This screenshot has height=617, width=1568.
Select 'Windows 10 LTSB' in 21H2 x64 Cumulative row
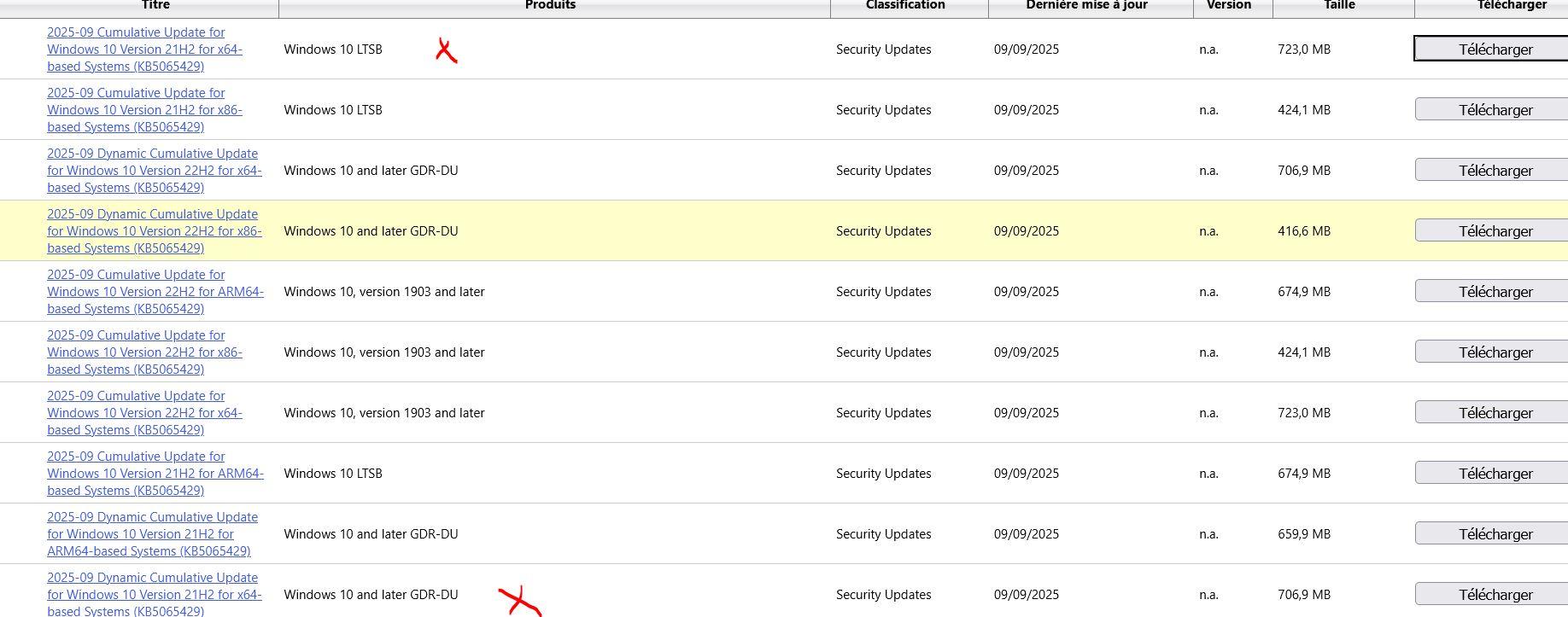[x=333, y=49]
